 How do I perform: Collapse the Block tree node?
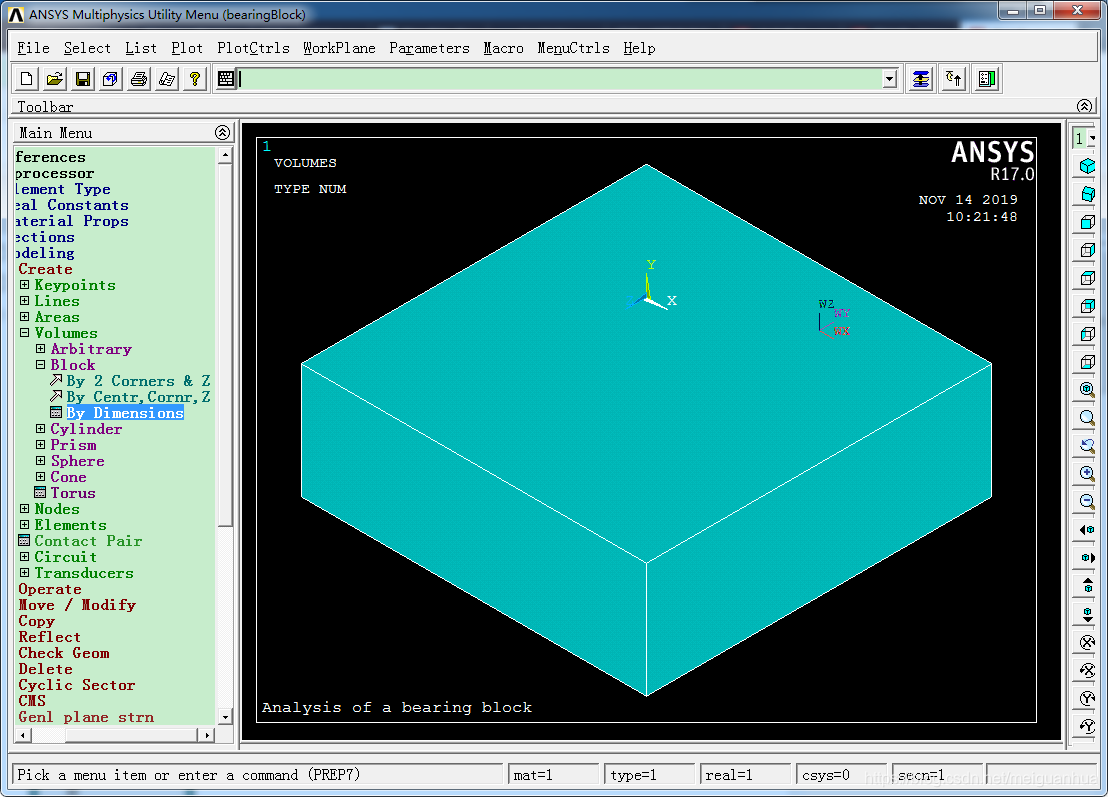tap(41, 365)
